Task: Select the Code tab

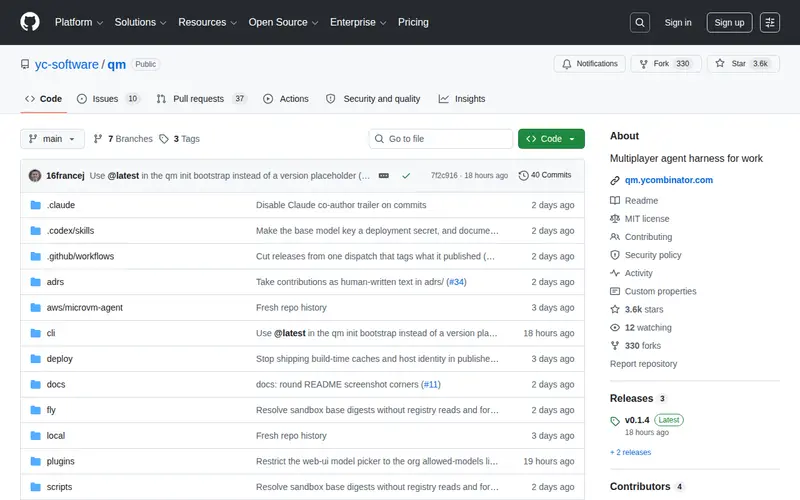Action: coord(43,99)
